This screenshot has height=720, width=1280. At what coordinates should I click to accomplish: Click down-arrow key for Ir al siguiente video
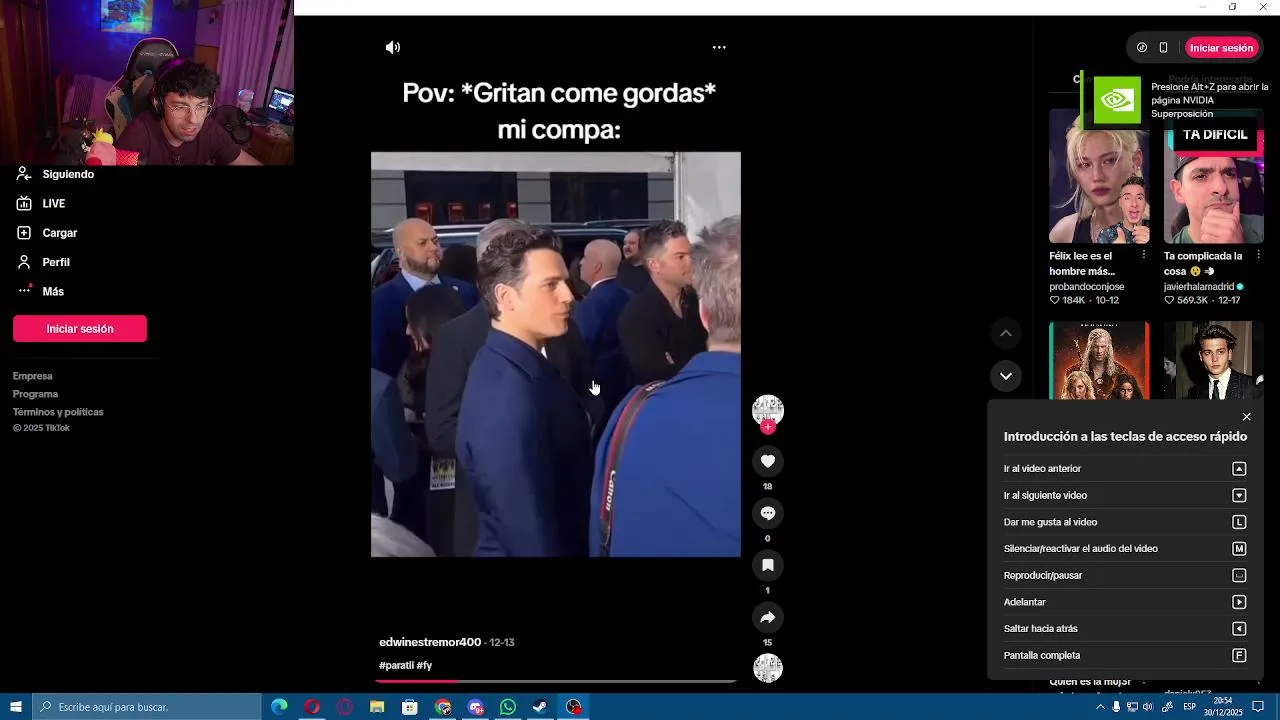(x=1239, y=495)
